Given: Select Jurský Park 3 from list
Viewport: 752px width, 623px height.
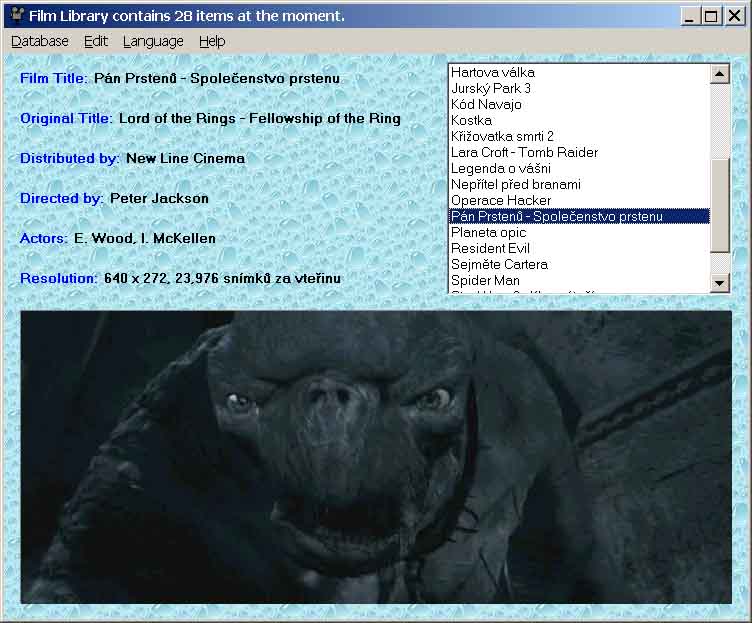Looking at the screenshot, I should pyautogui.click(x=490, y=88).
